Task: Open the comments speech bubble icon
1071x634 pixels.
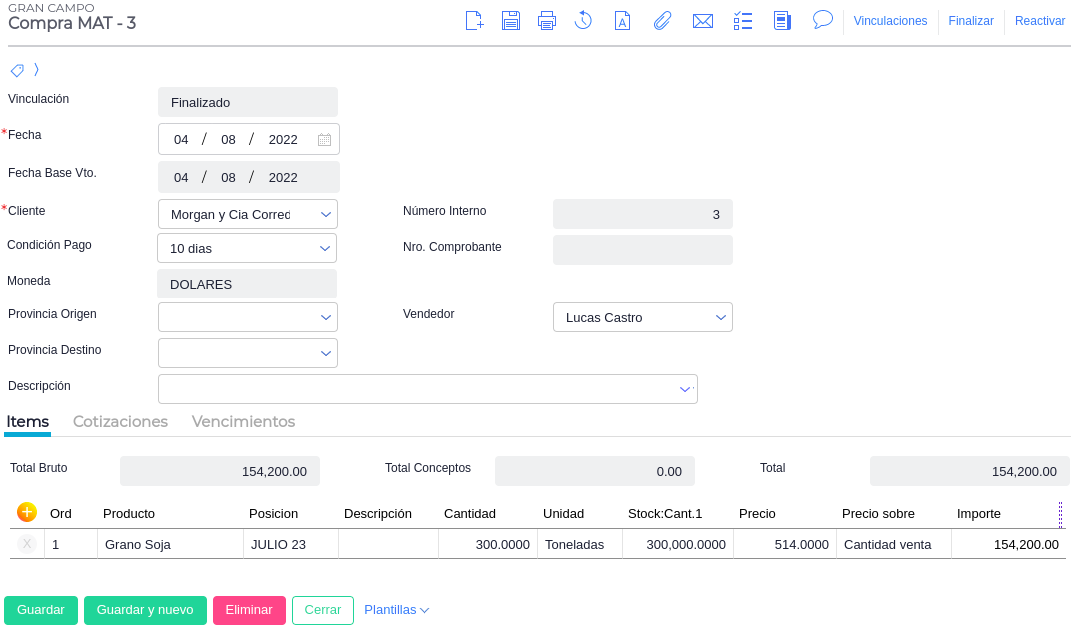Action: coord(823,19)
